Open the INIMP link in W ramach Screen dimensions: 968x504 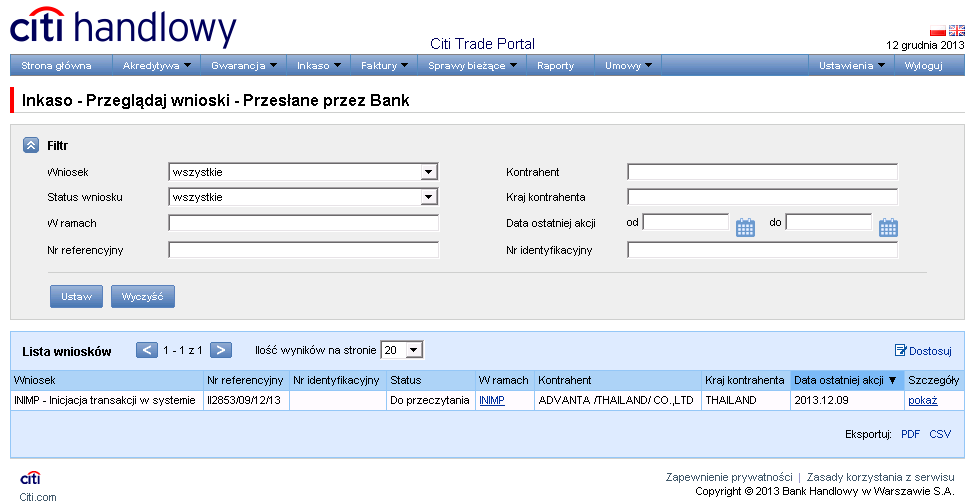pyautogui.click(x=492, y=400)
